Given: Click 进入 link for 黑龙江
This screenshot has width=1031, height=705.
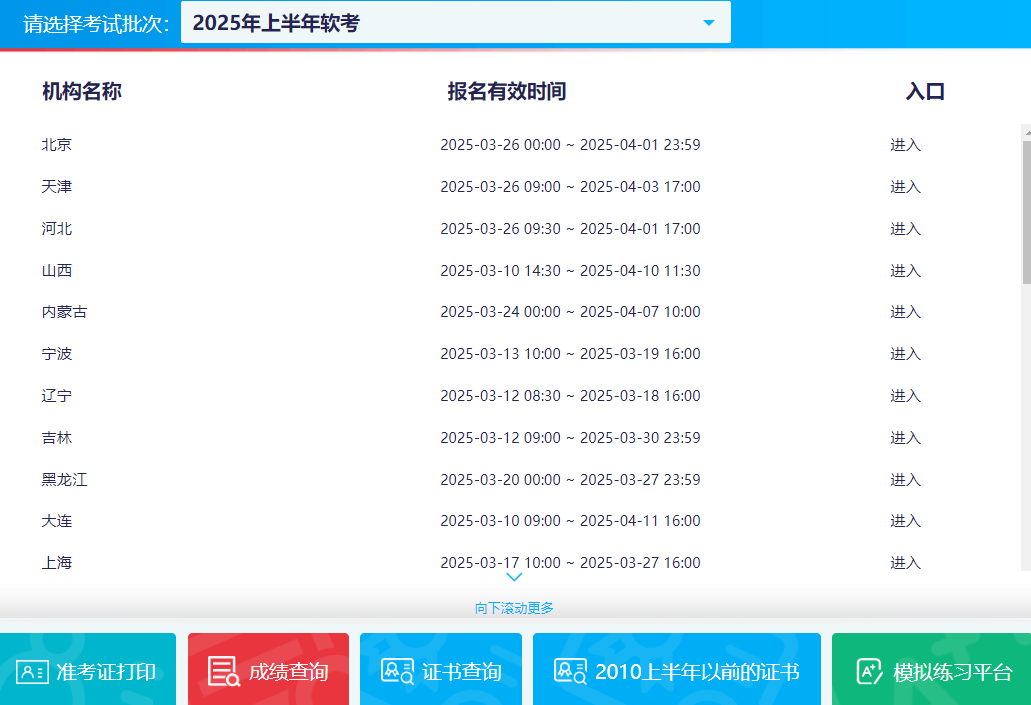Looking at the screenshot, I should coord(905,480).
